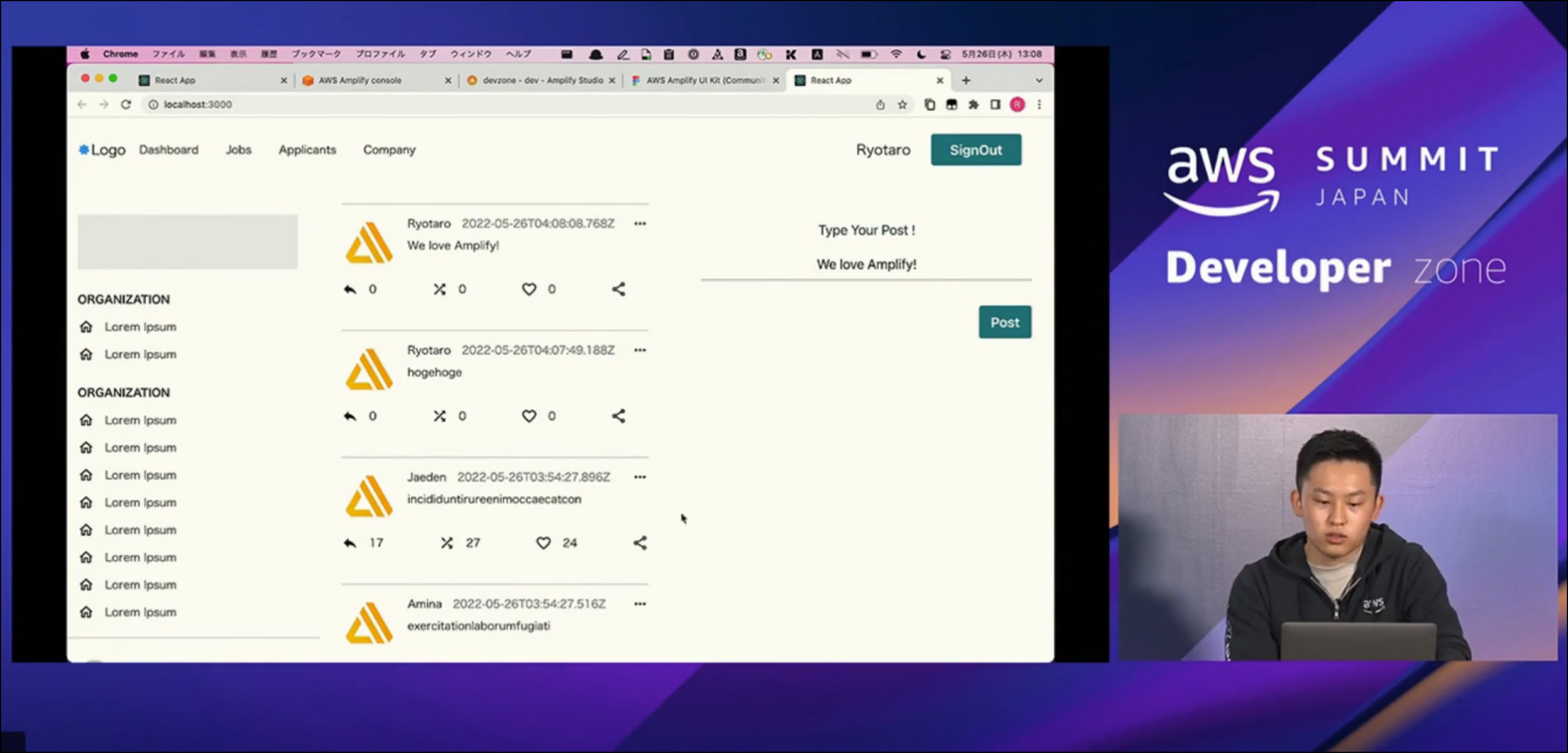Open more options on Amina's post
This screenshot has width=1568, height=753.
pos(639,604)
